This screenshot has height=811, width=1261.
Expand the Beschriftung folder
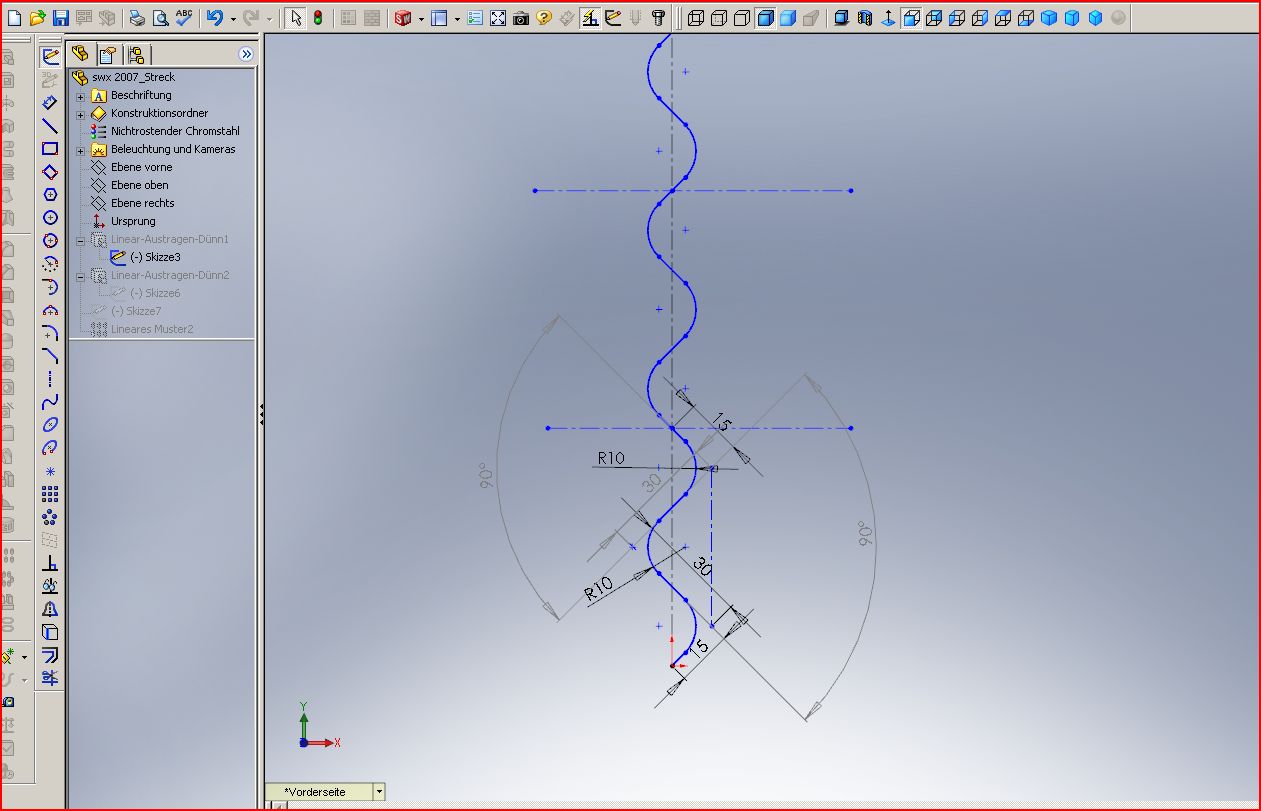80,95
